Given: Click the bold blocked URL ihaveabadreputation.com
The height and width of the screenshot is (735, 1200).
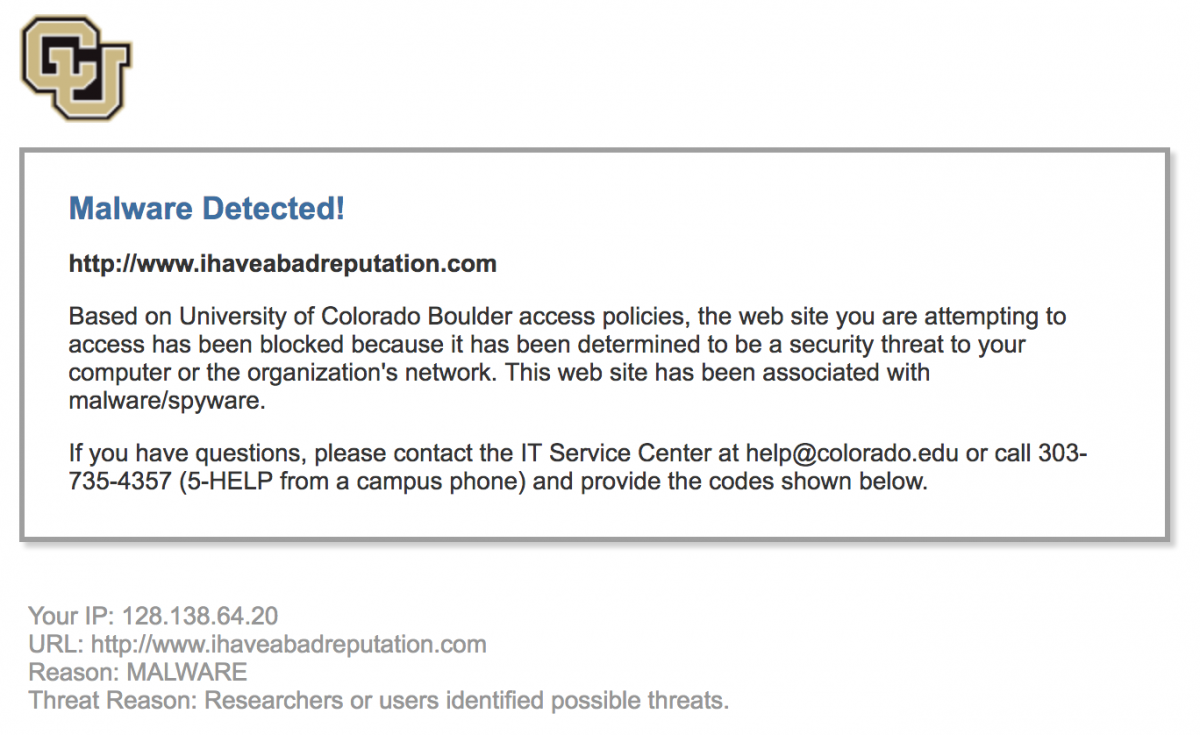Looking at the screenshot, I should click(x=282, y=264).
